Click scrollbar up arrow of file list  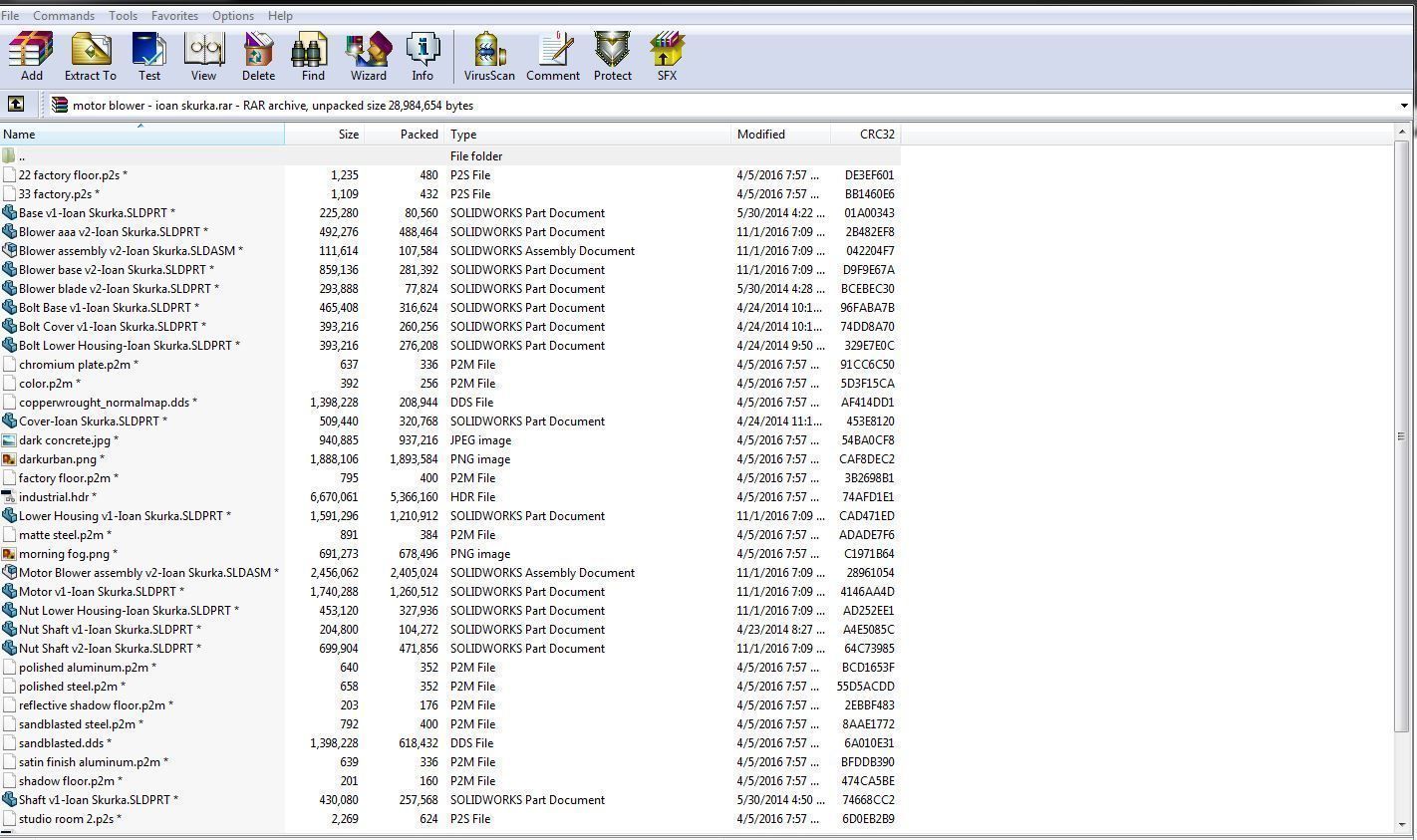(x=1402, y=131)
